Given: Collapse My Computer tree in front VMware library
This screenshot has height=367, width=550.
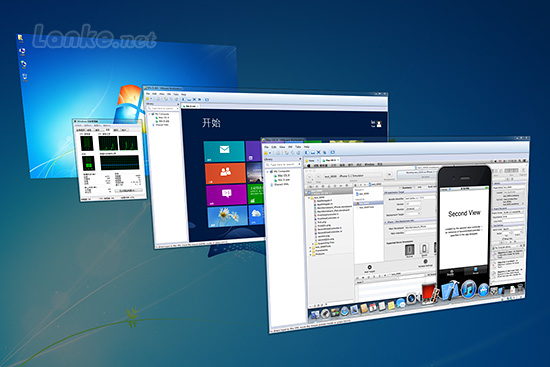Looking at the screenshot, I should (x=267, y=172).
